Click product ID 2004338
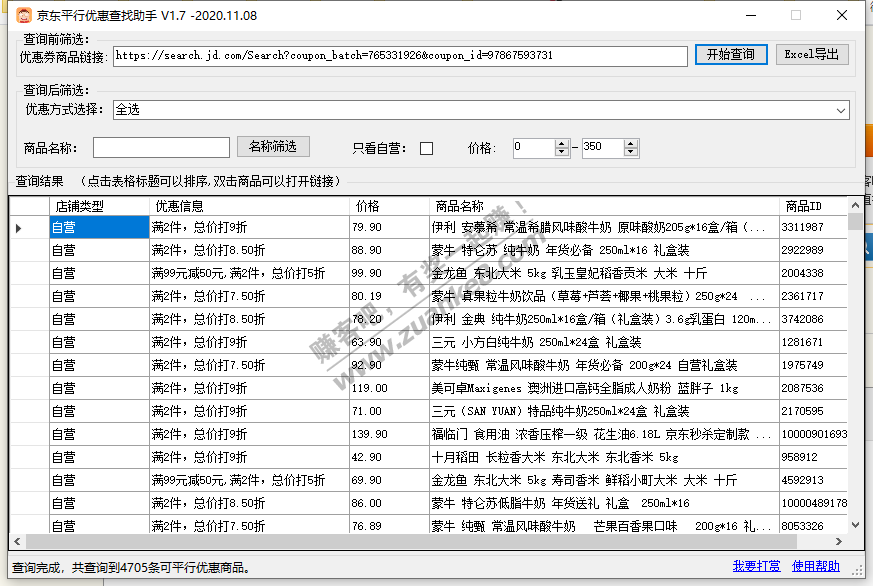The image size is (873, 586). pos(813,273)
